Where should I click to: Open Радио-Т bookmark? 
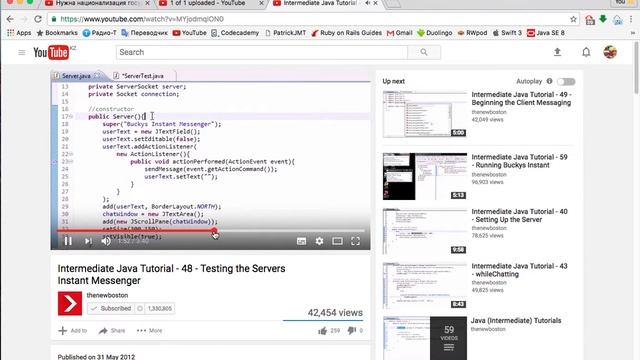pyautogui.click(x=100, y=33)
